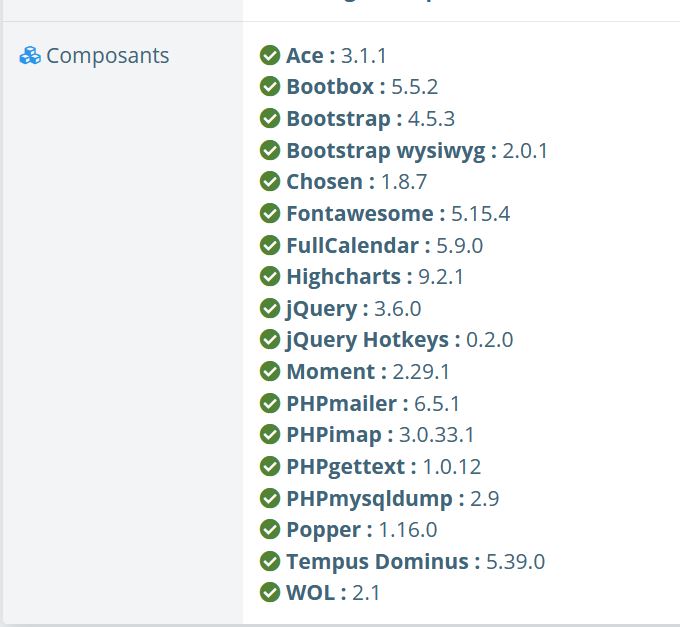680x627 pixels.
Task: Click the green check icon beside Ace
Action: pyautogui.click(x=270, y=55)
